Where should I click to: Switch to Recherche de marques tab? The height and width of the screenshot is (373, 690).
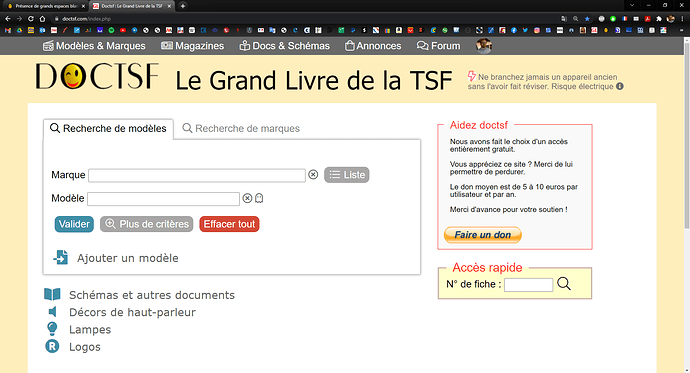pyautogui.click(x=241, y=128)
